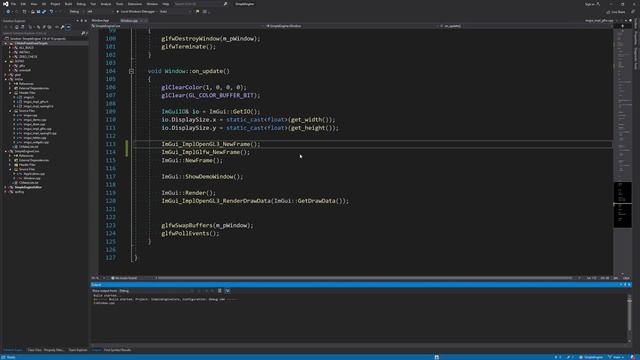Click the notifications bell in status bar
The height and width of the screenshot is (360, 640).
(x=632, y=357)
